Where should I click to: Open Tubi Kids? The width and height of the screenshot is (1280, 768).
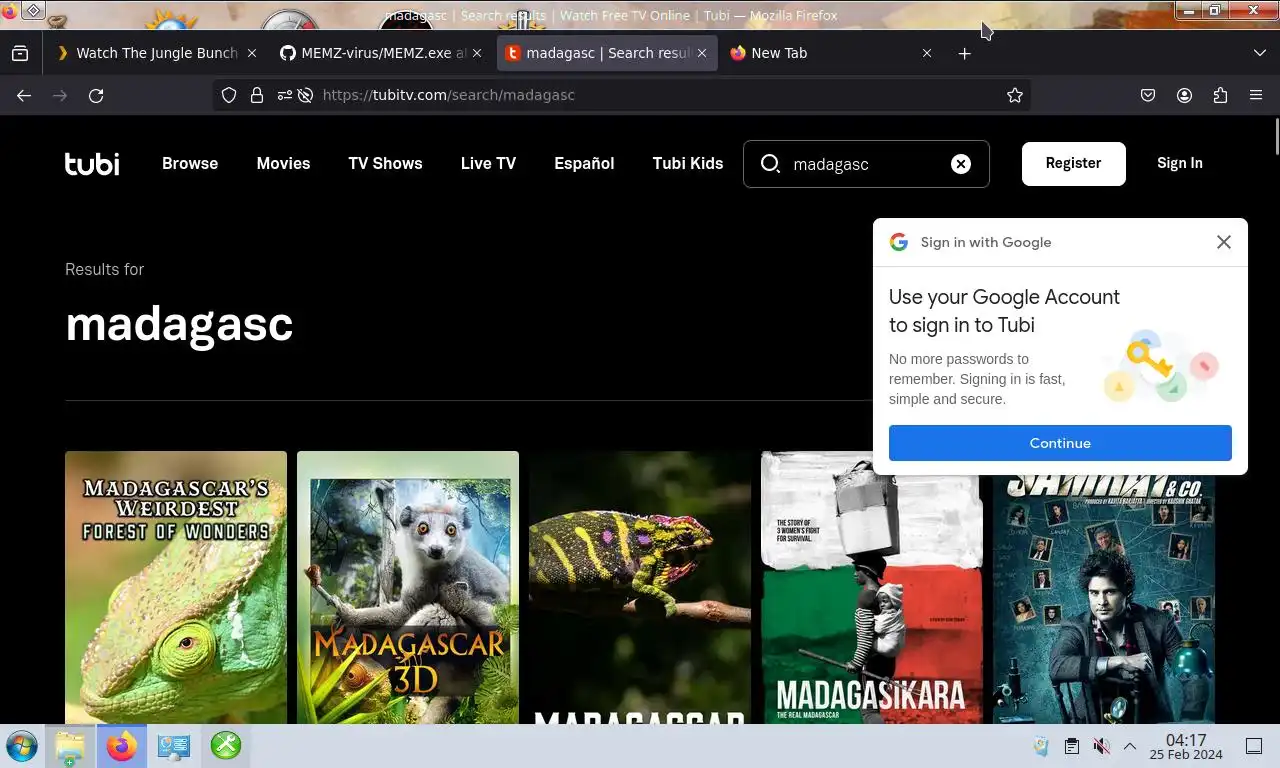tap(688, 163)
